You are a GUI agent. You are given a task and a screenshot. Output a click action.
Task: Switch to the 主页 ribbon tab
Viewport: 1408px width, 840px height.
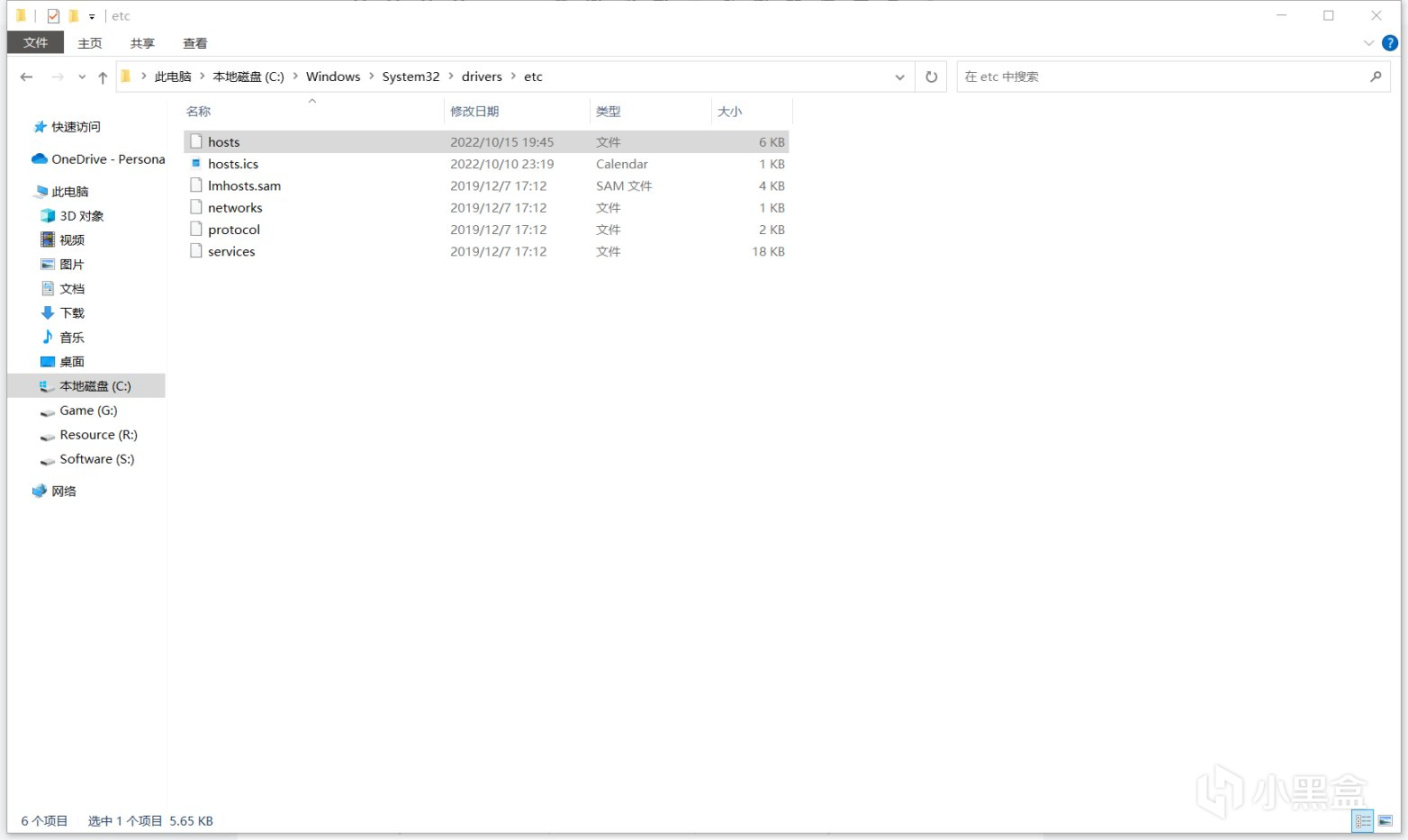(90, 43)
